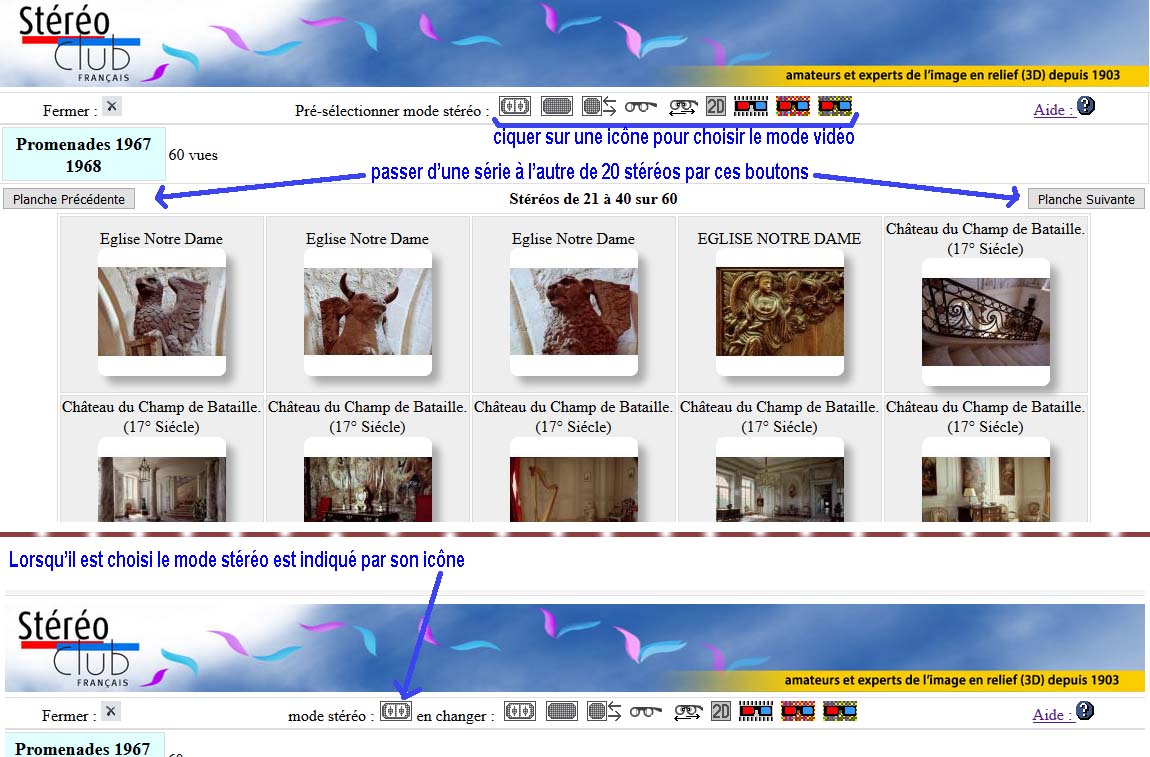Select plain glasses mode in Pré-sélectionner row
Screen dimensions: 1150x757
coord(642,106)
